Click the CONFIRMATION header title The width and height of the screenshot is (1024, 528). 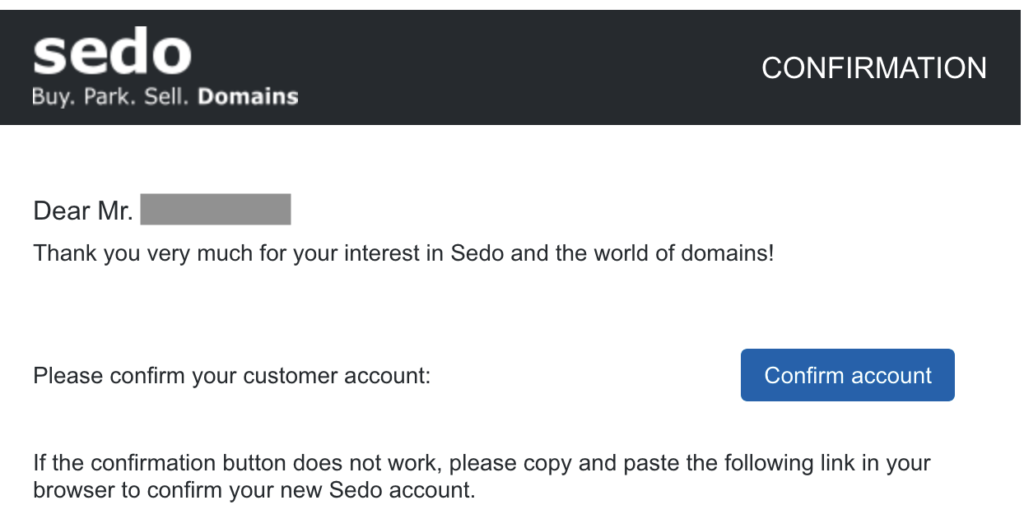point(874,68)
